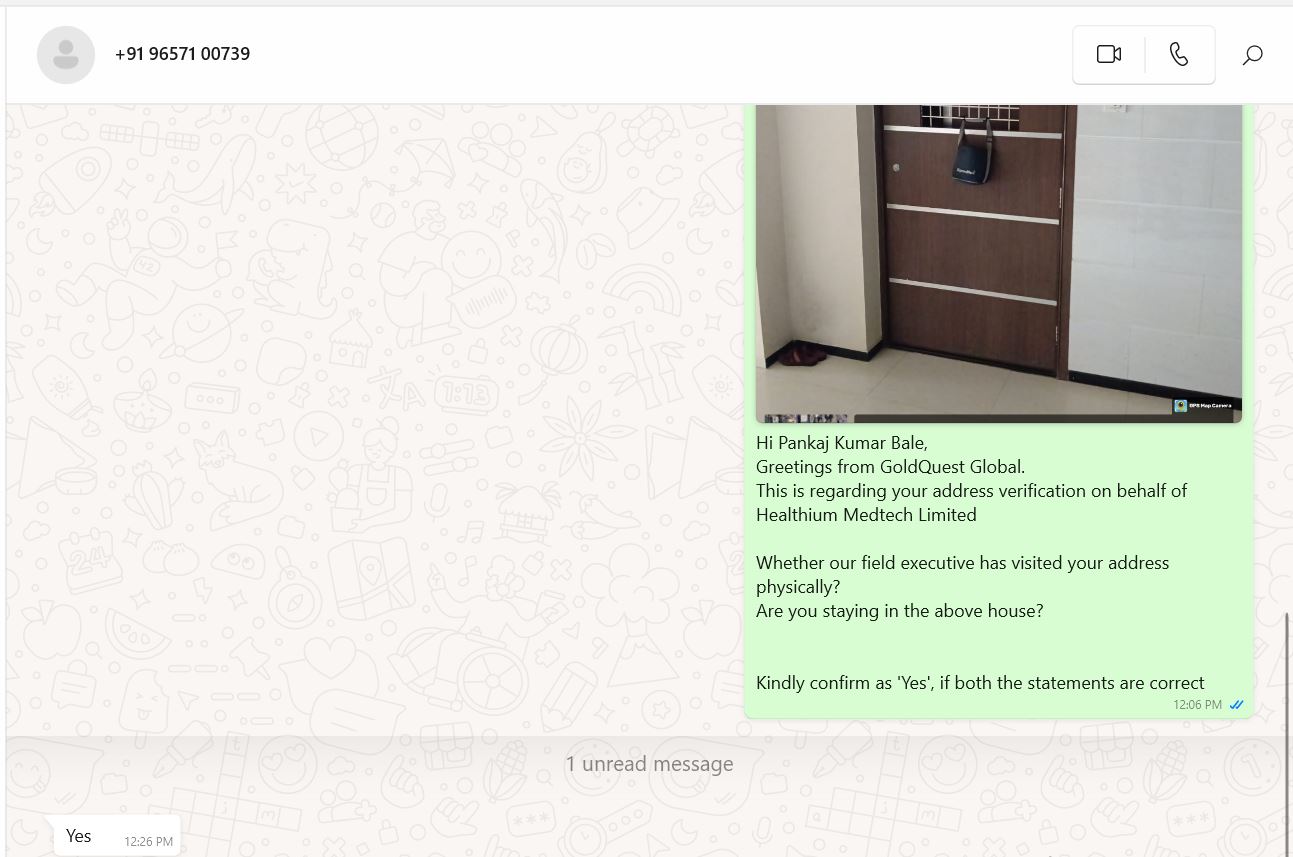Click the 12:26 PM timestamp
The height and width of the screenshot is (857, 1293).
click(148, 842)
